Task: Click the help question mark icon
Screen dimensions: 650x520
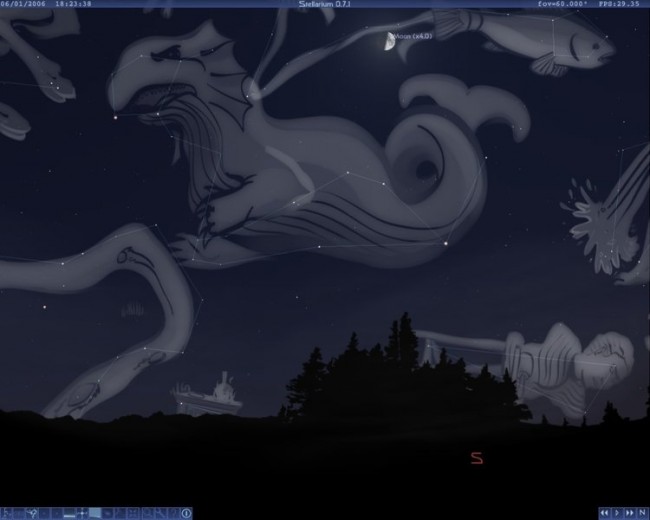Action: [x=173, y=513]
